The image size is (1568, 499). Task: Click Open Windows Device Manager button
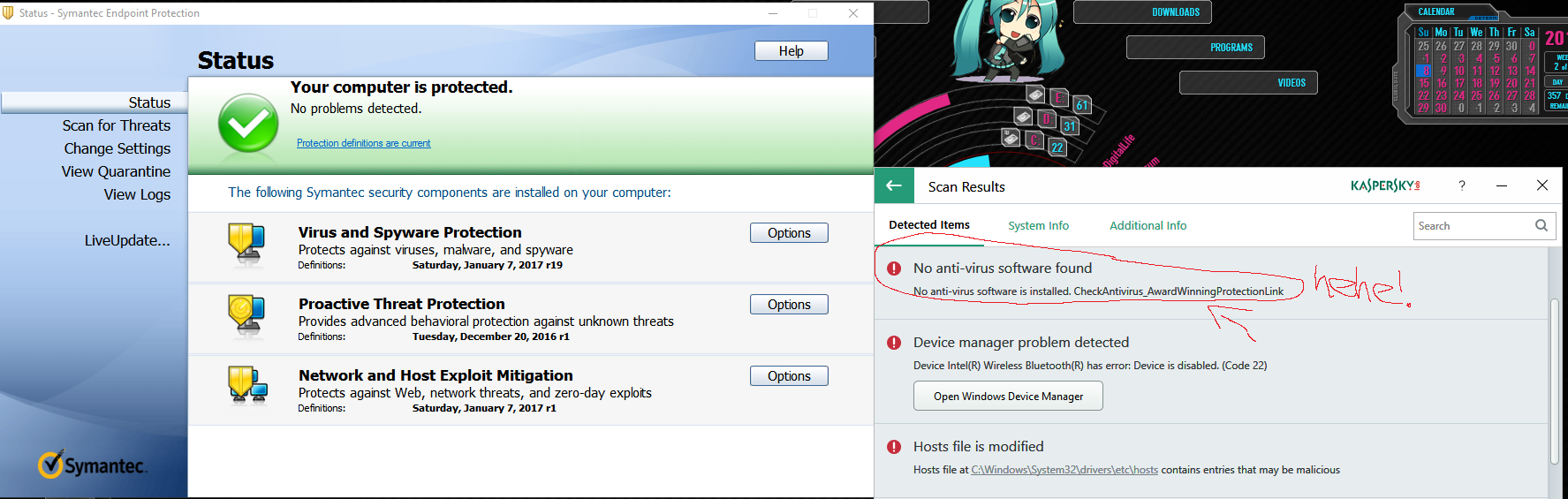click(x=1008, y=396)
